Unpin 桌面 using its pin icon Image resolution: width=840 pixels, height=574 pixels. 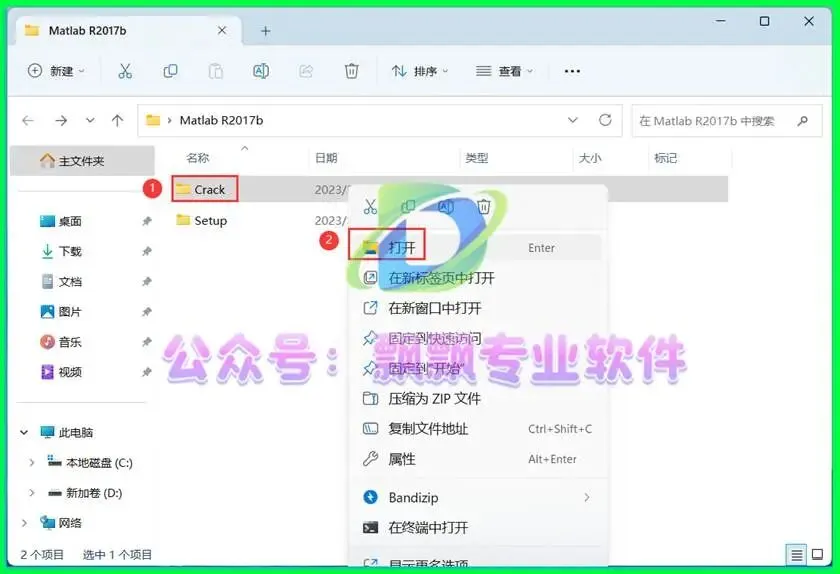tap(146, 221)
